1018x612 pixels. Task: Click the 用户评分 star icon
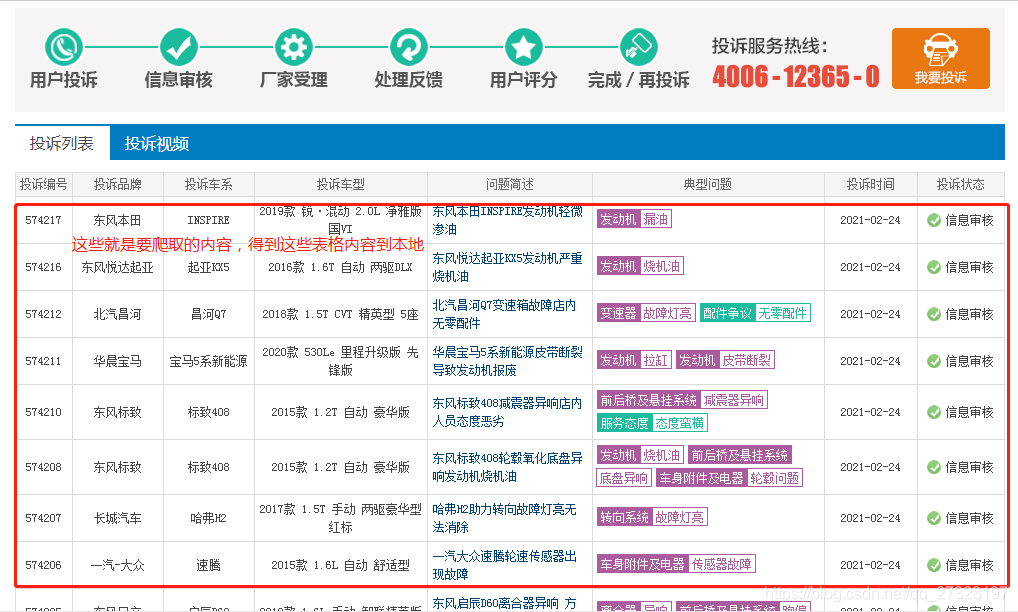click(523, 47)
